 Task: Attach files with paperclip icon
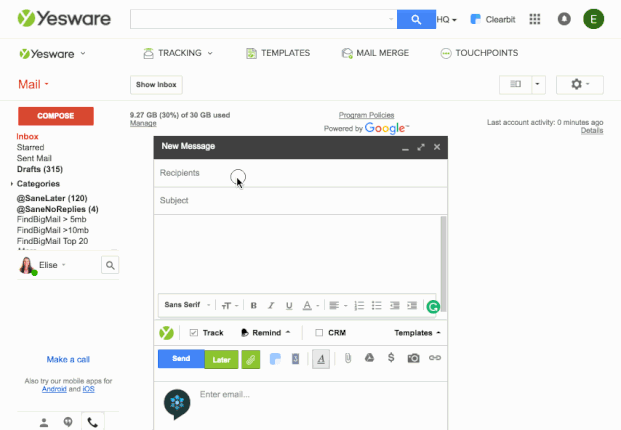(x=348, y=358)
